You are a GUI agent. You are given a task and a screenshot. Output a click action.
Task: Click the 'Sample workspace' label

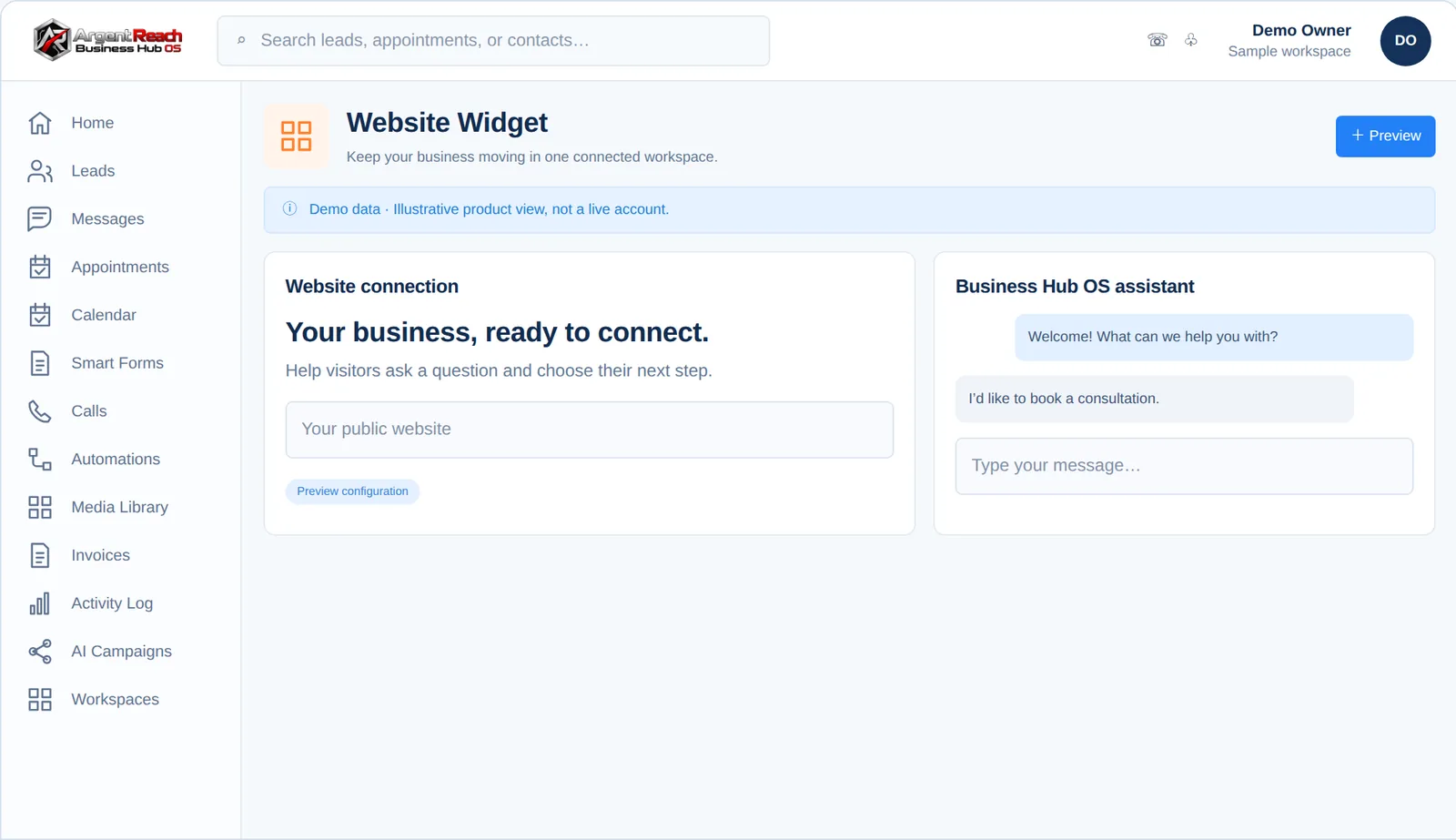[x=1289, y=52]
